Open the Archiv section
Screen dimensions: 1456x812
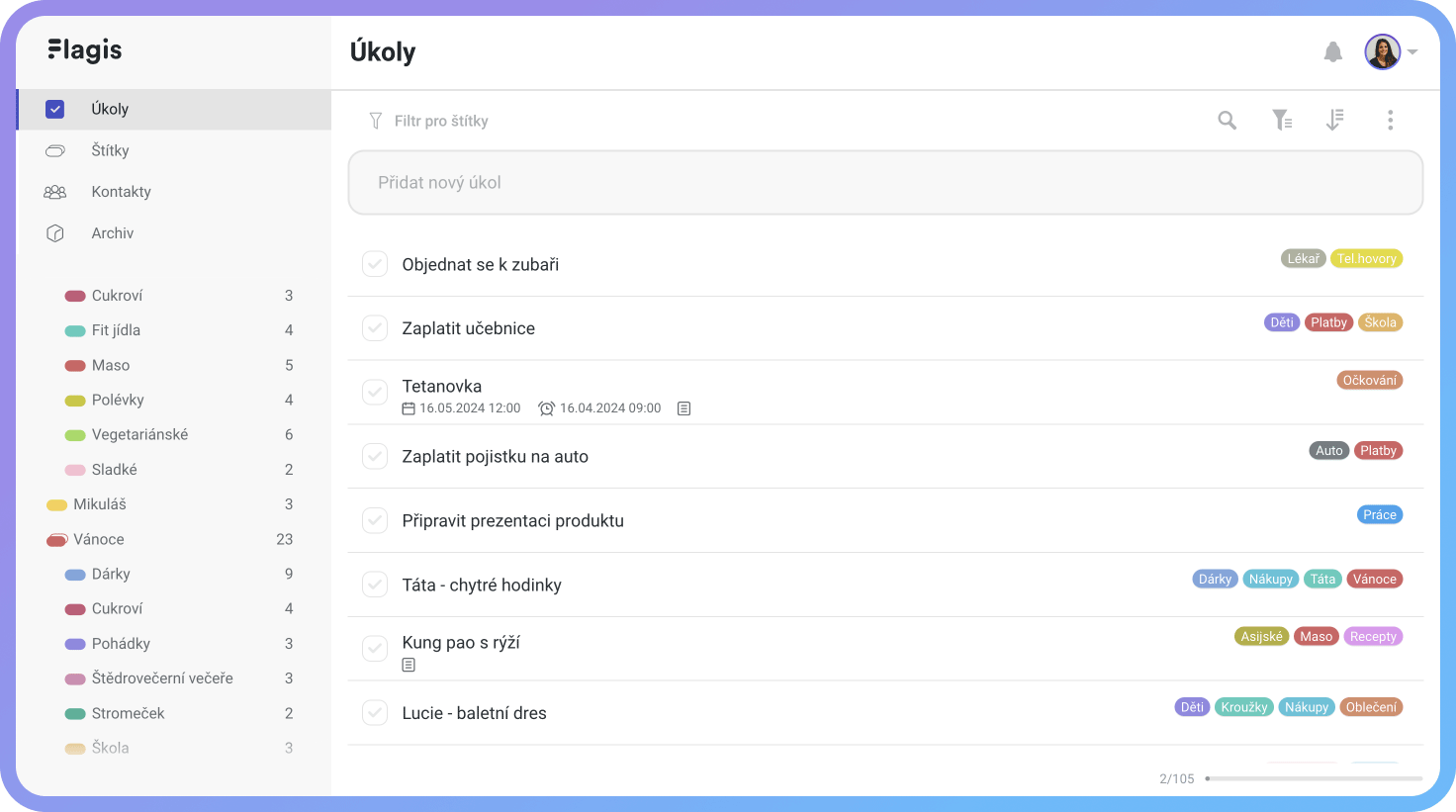pos(112,233)
